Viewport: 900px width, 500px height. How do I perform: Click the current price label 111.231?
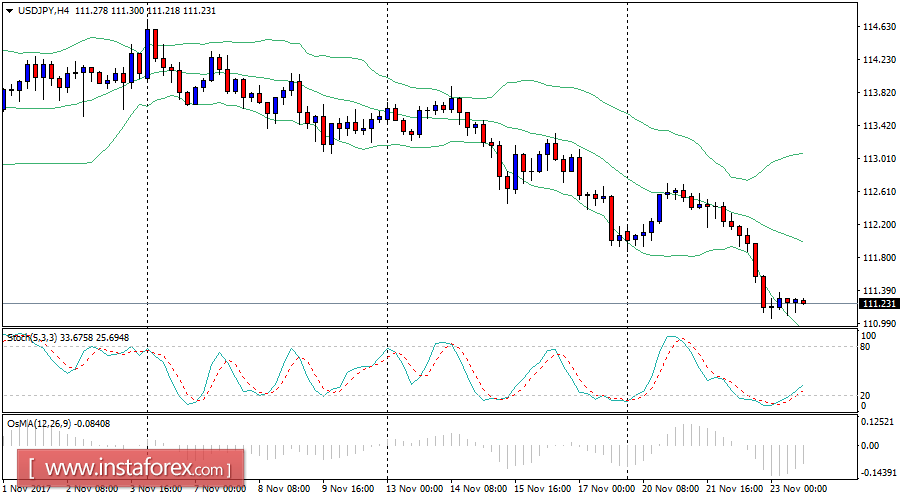pyautogui.click(x=879, y=304)
